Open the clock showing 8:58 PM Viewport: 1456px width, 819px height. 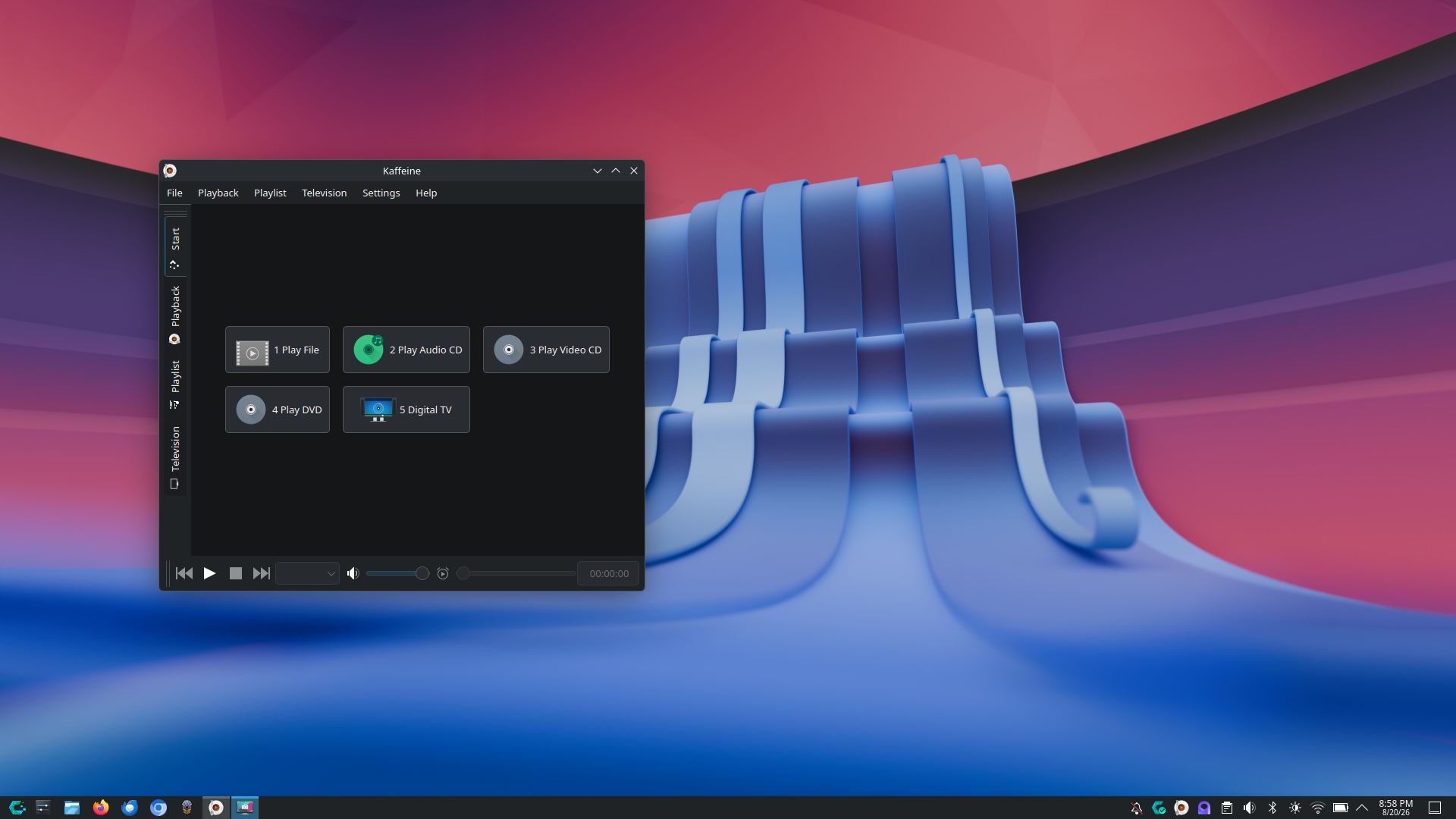1396,808
